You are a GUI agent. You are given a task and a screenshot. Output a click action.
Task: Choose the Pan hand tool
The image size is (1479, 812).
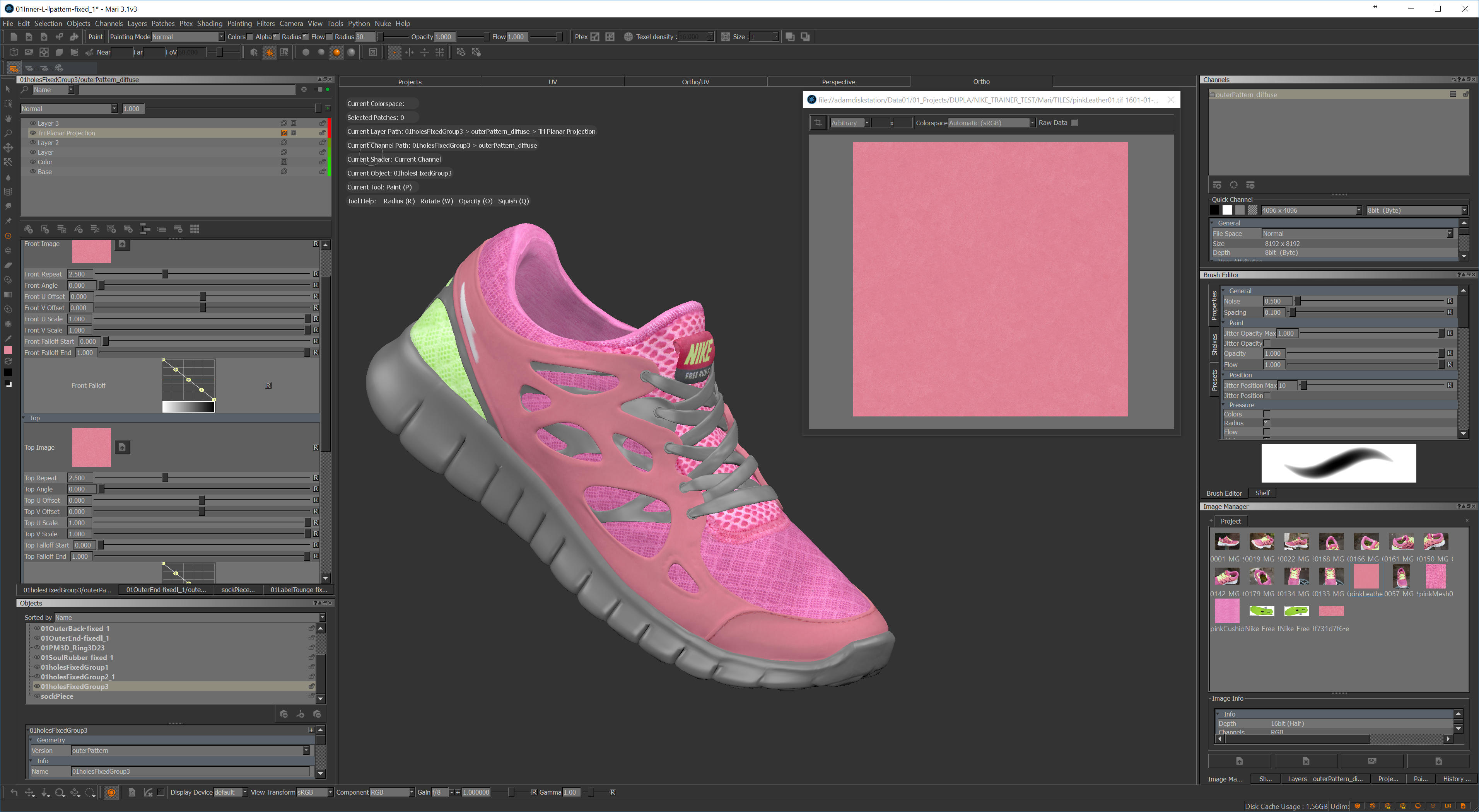(x=8, y=119)
